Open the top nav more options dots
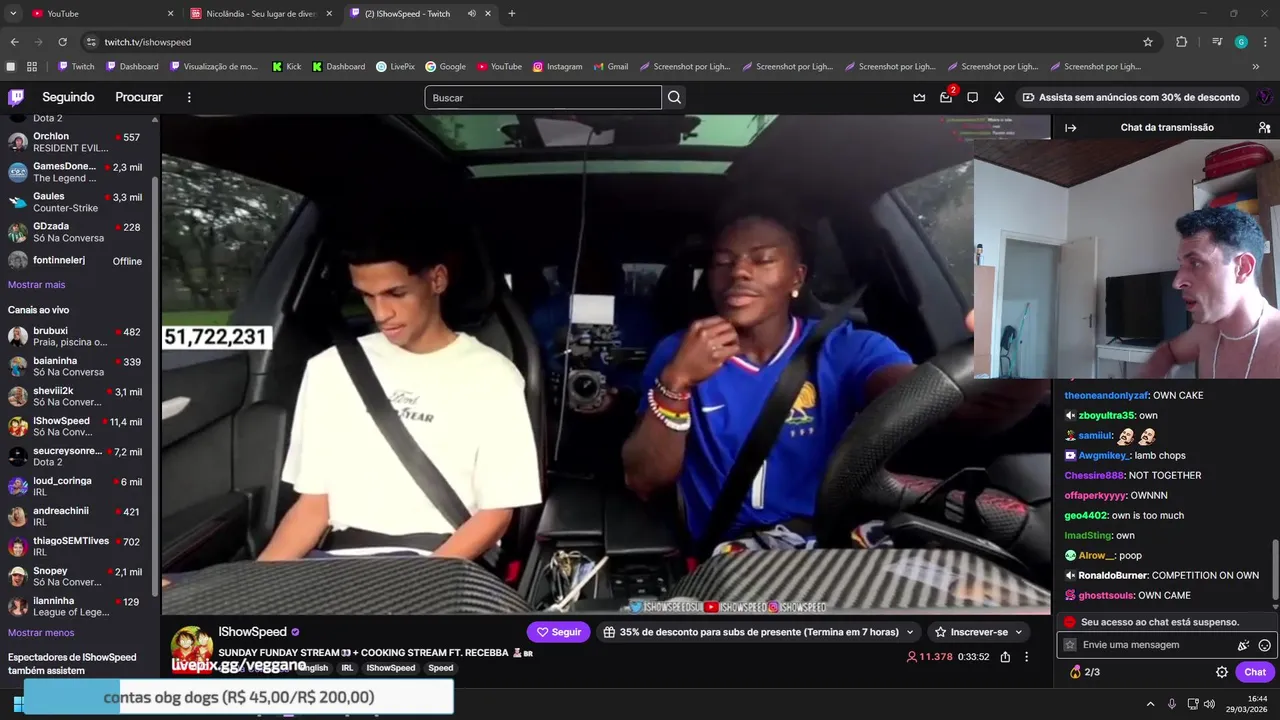The height and width of the screenshot is (720, 1280). pos(189,97)
